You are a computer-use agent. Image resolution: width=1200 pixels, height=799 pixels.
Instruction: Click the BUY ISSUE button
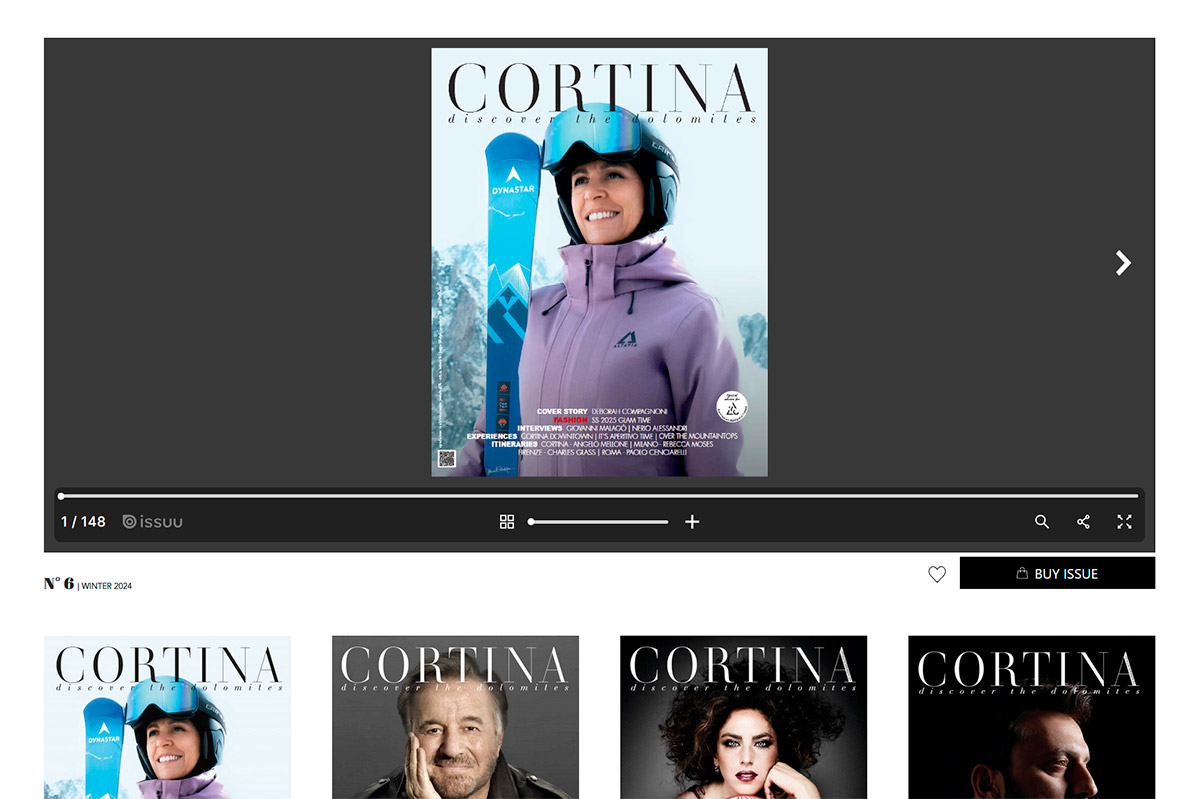(1057, 573)
